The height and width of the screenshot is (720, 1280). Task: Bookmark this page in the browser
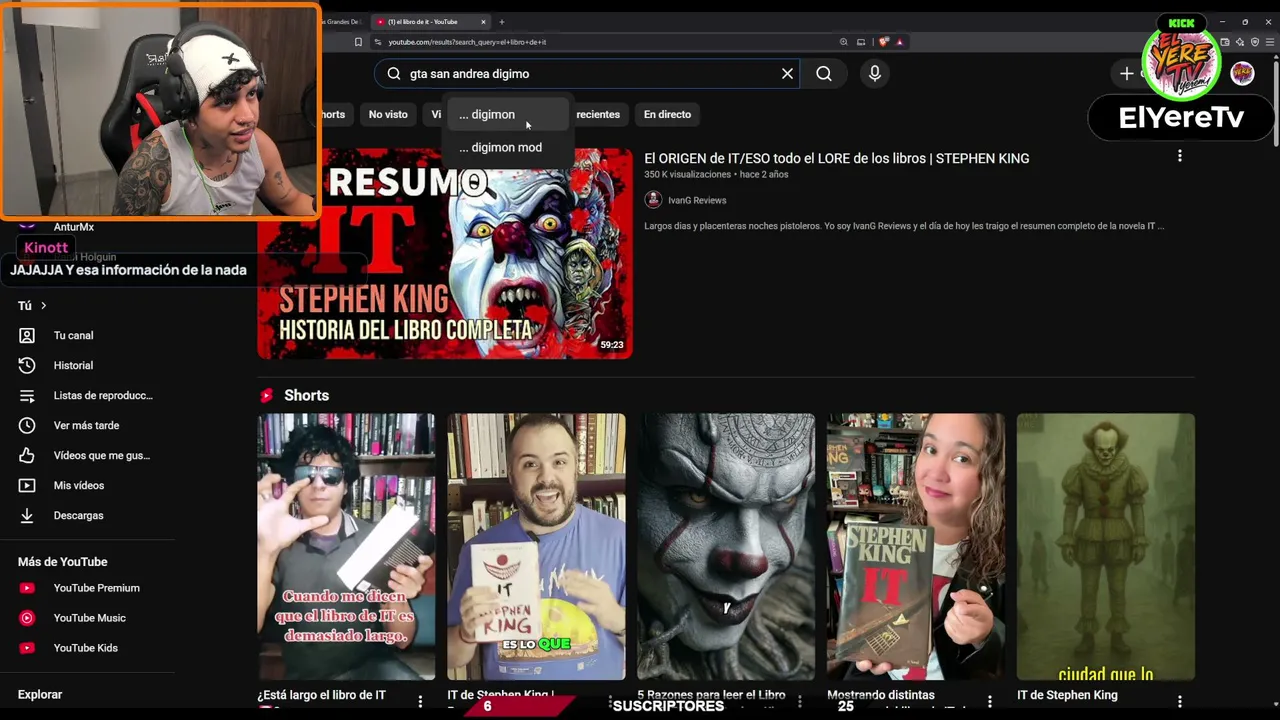coord(358,42)
